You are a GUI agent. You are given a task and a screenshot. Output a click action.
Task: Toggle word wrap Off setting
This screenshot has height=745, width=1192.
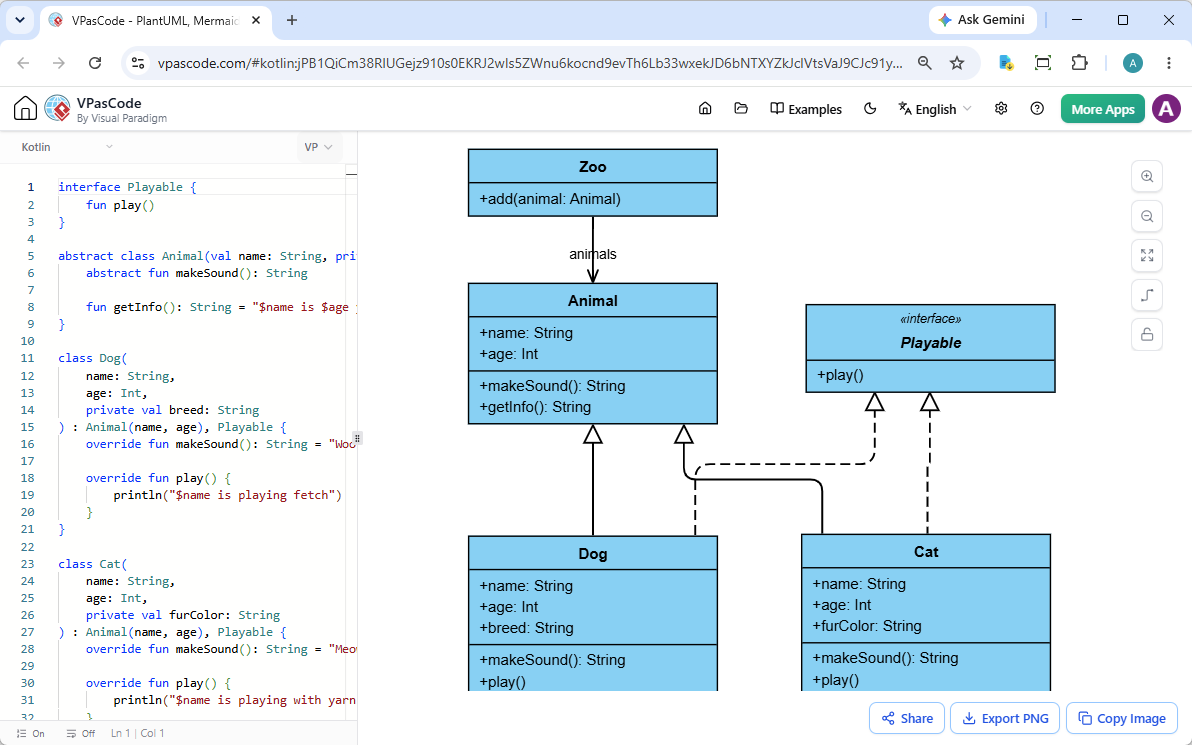(81, 734)
